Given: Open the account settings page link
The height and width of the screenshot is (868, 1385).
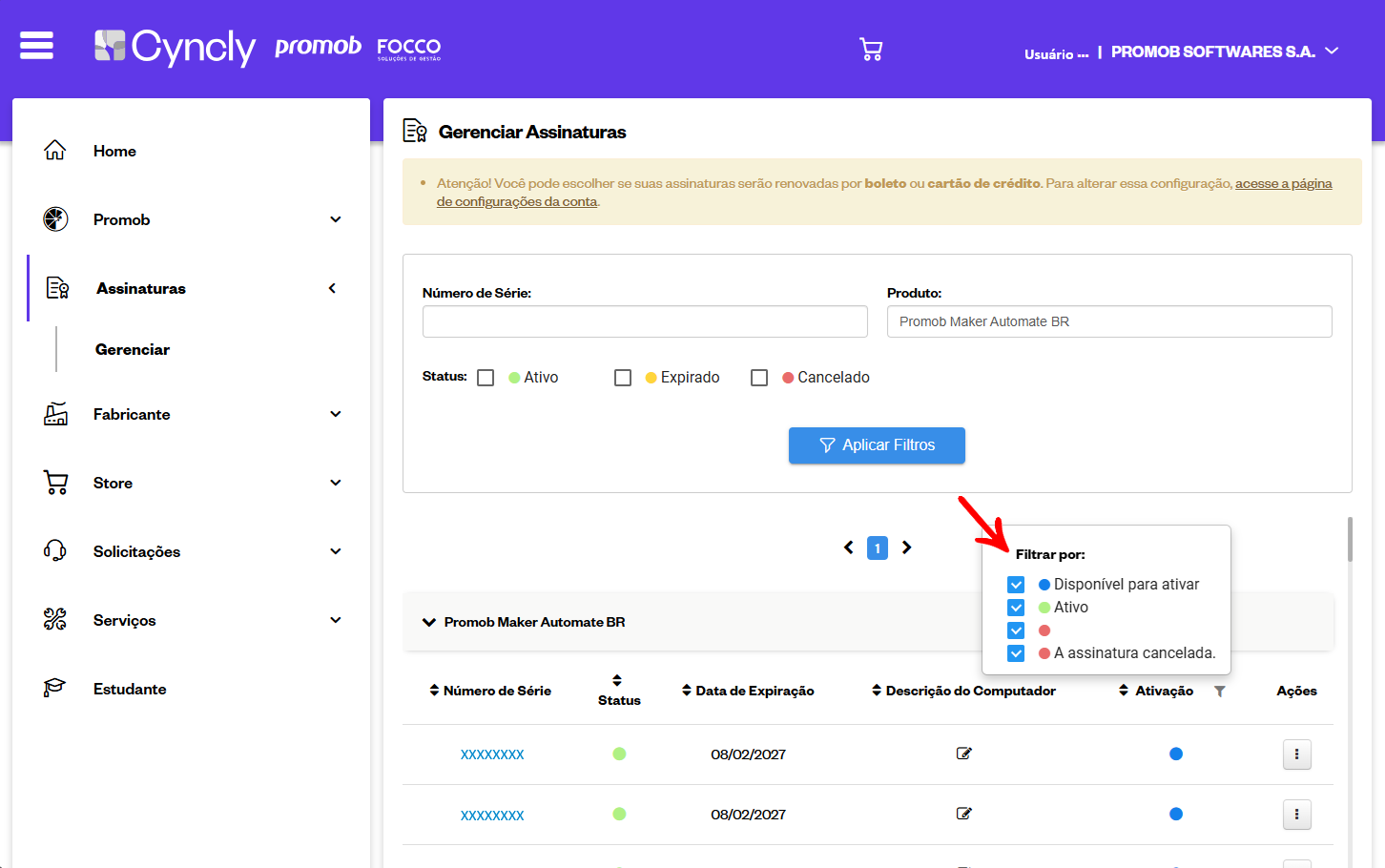Looking at the screenshot, I should [884, 193].
